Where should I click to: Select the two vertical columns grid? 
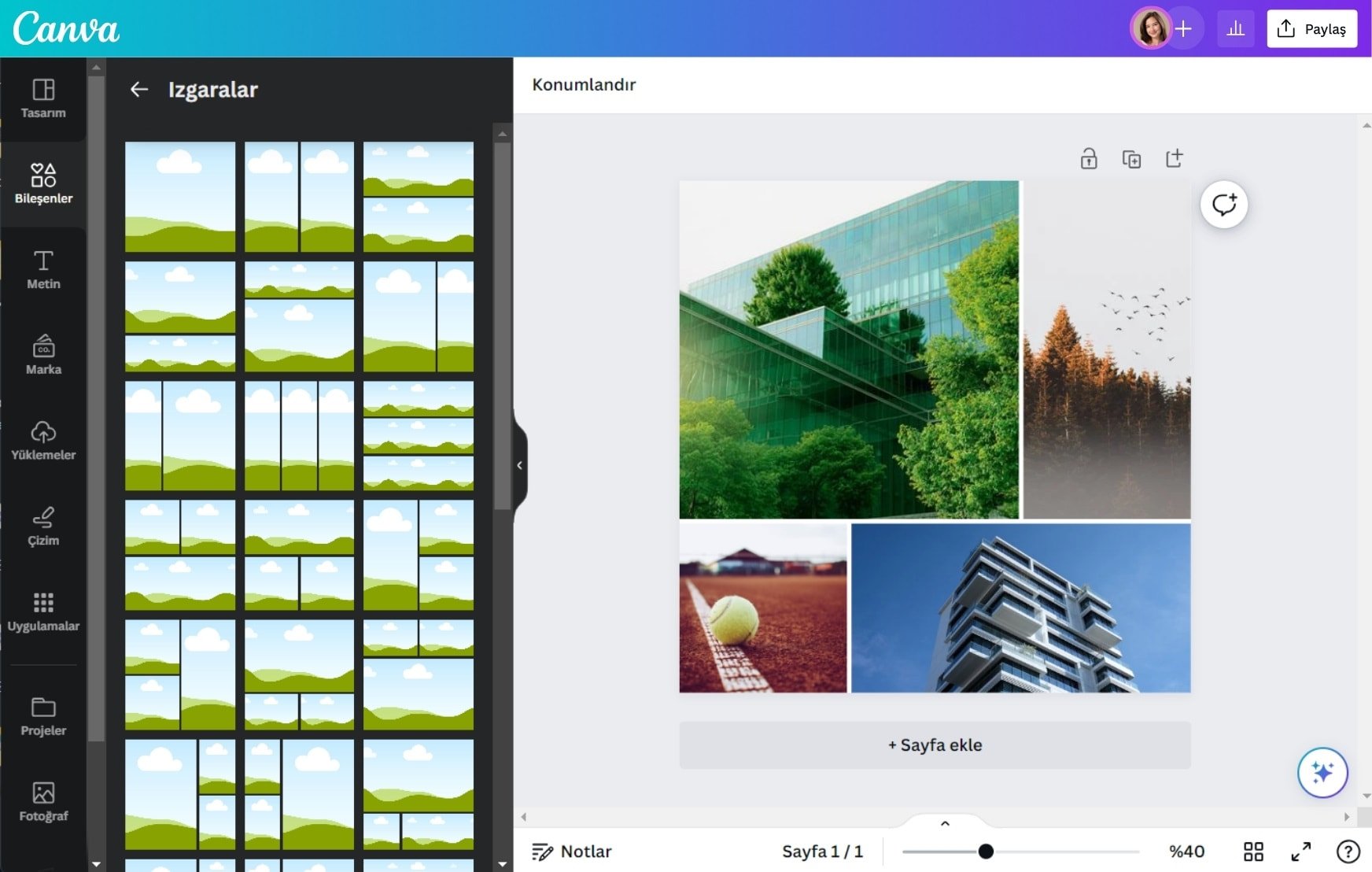tap(299, 197)
